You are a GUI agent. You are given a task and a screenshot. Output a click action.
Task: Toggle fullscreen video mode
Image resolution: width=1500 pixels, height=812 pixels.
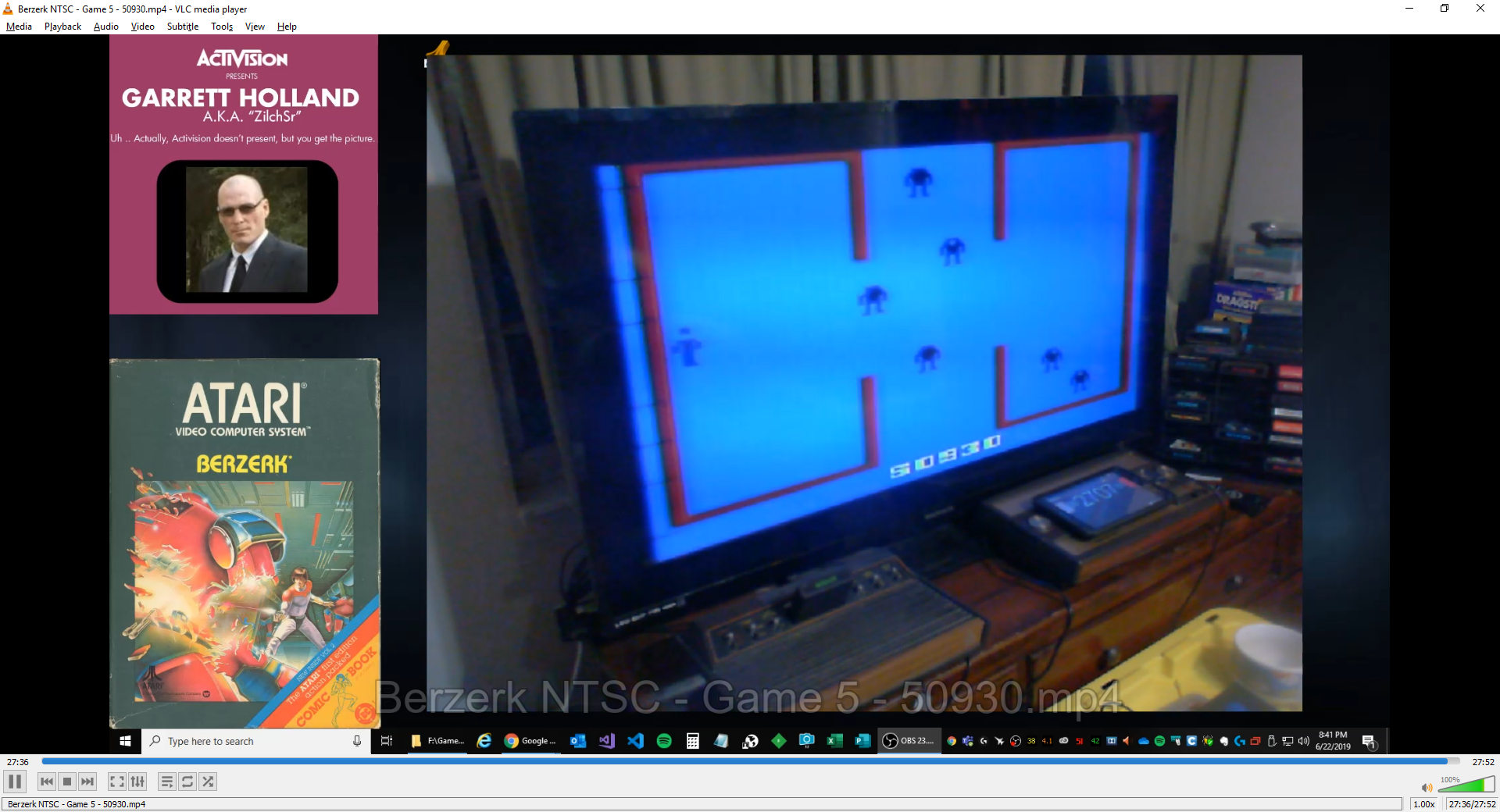coord(116,782)
